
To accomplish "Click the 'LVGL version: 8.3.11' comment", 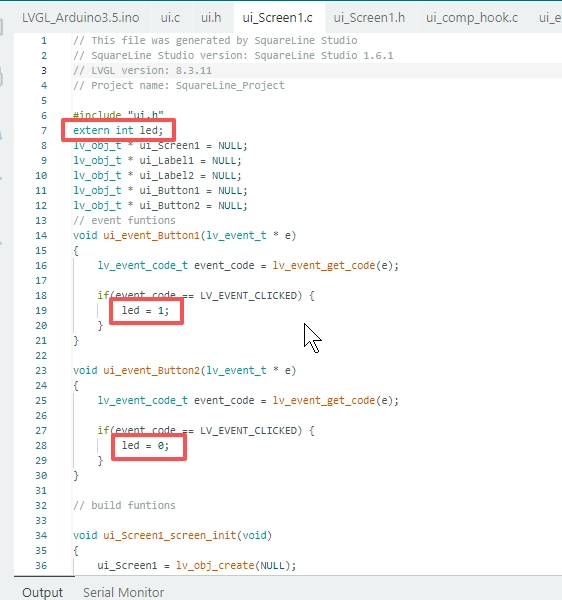I will click(142, 70).
